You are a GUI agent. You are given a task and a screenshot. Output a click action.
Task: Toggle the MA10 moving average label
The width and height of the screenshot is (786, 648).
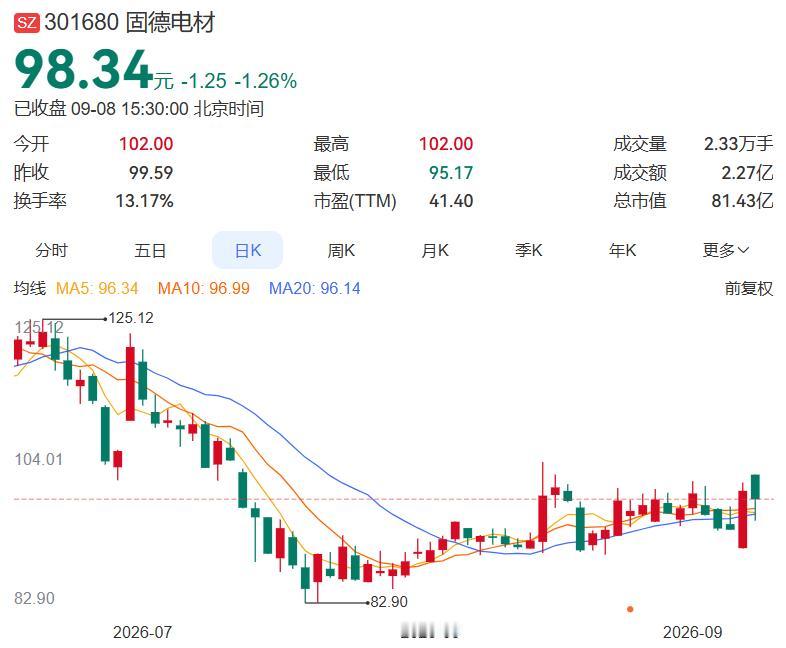(x=204, y=288)
